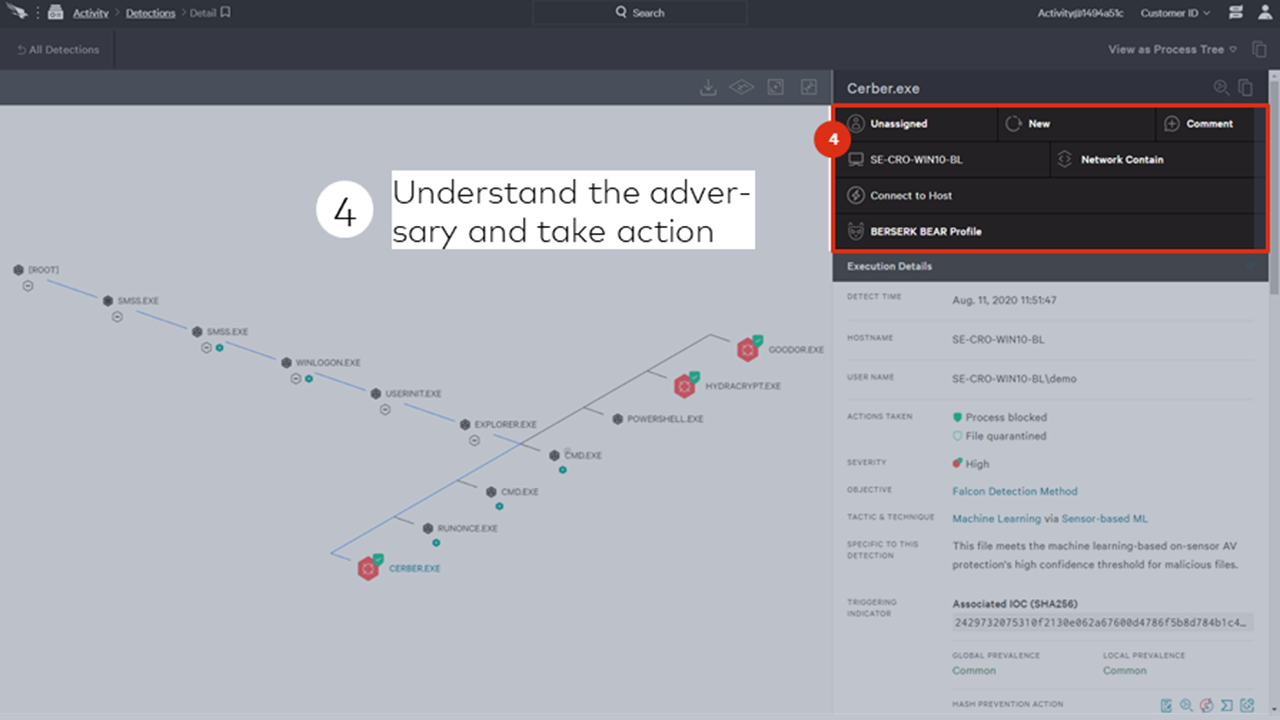Click magnifier icon in Cerber.exe header
Viewport: 1280px width, 720px height.
coord(1221,88)
